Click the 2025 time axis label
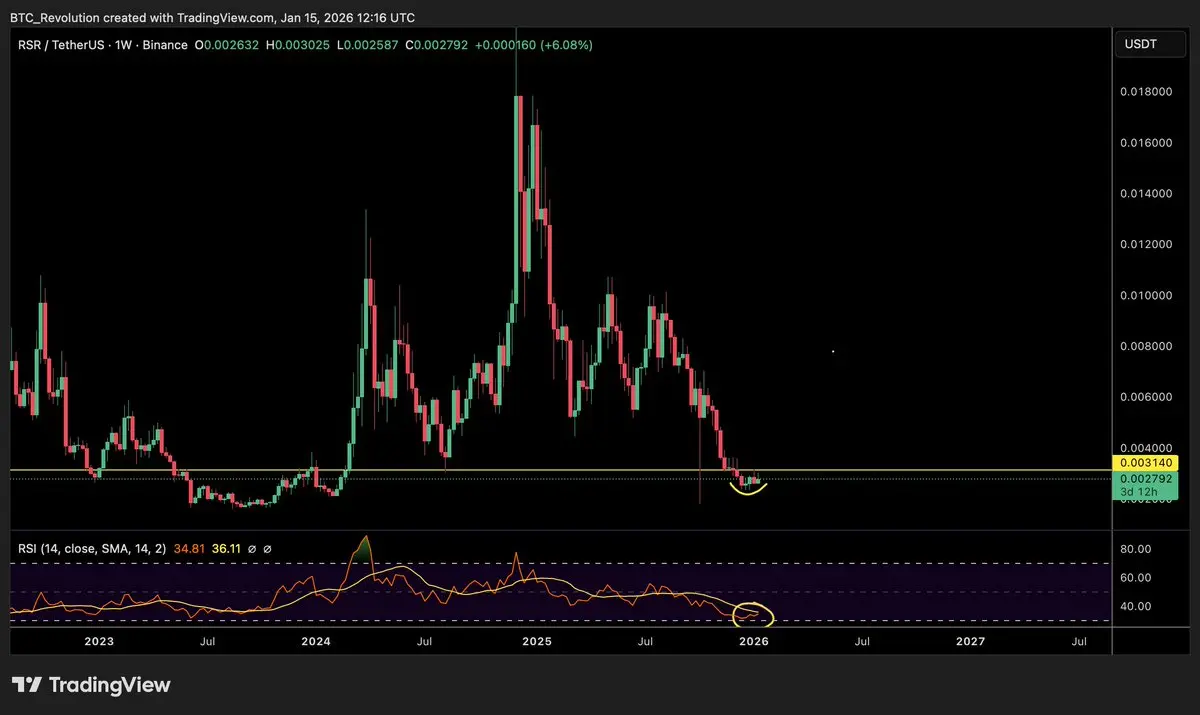Viewport: 1200px width, 715px height. coord(537,641)
